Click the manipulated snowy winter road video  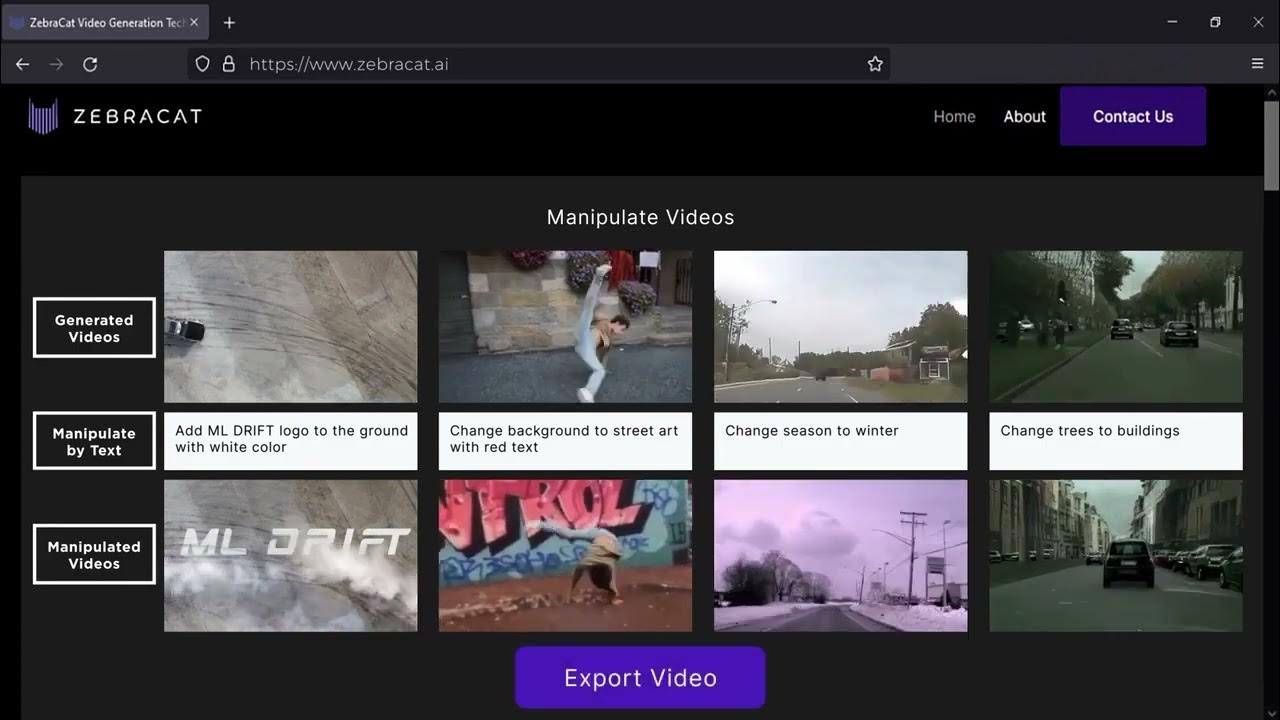click(x=841, y=556)
